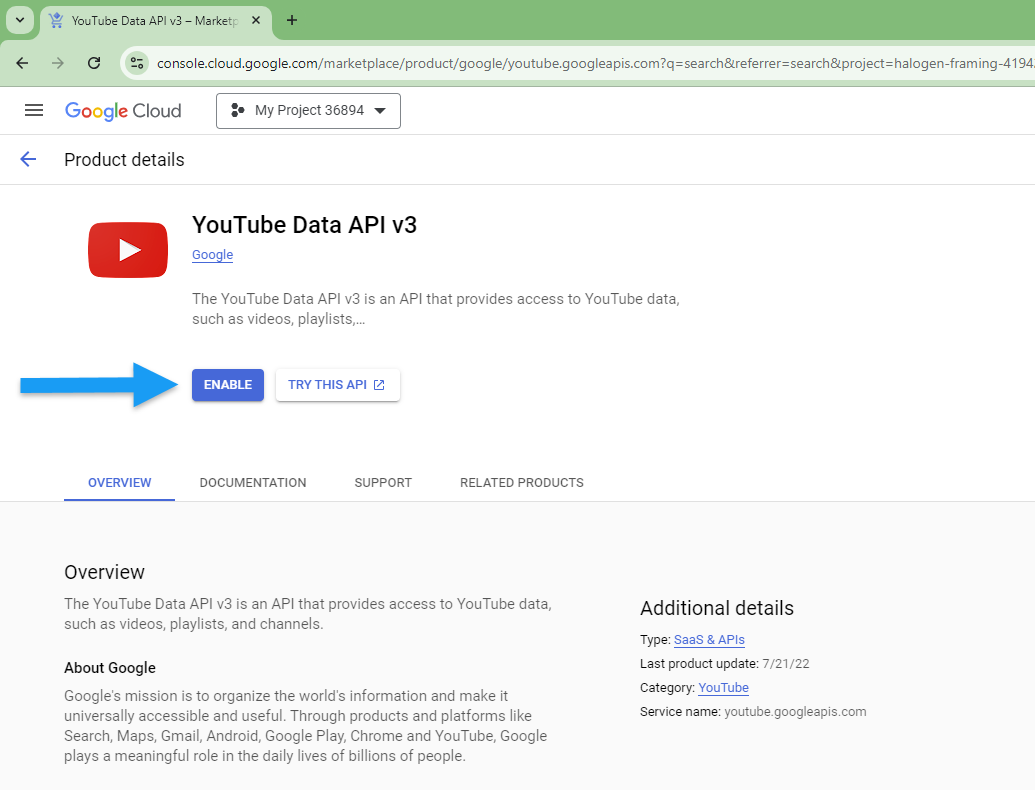This screenshot has height=790, width=1035.
Task: Click the YouTube Data API v3 browser tab
Action: coord(156,21)
